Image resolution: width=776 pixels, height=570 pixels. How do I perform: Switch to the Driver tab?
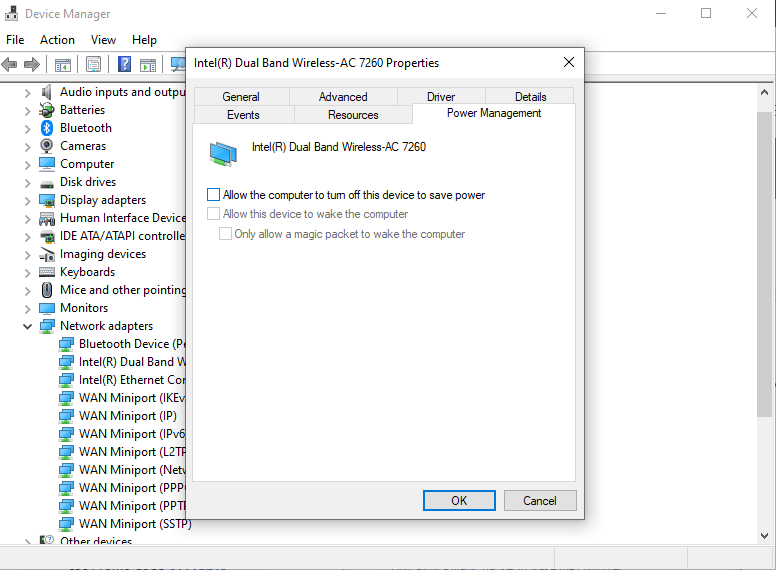point(441,96)
